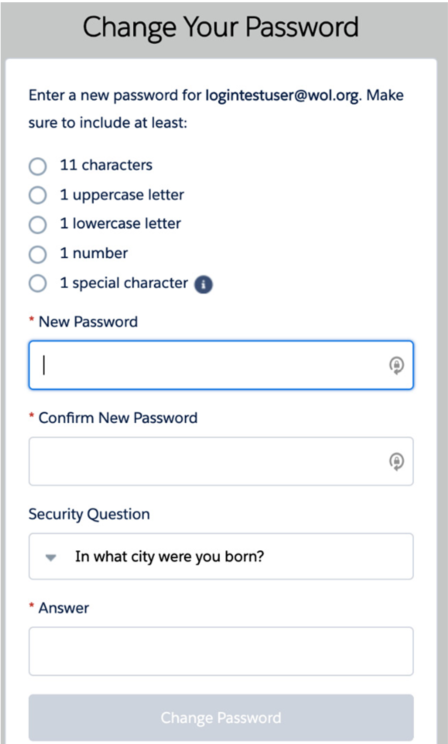The image size is (448, 744).
Task: Select the 11 characters indicator circle
Action: coord(38,167)
